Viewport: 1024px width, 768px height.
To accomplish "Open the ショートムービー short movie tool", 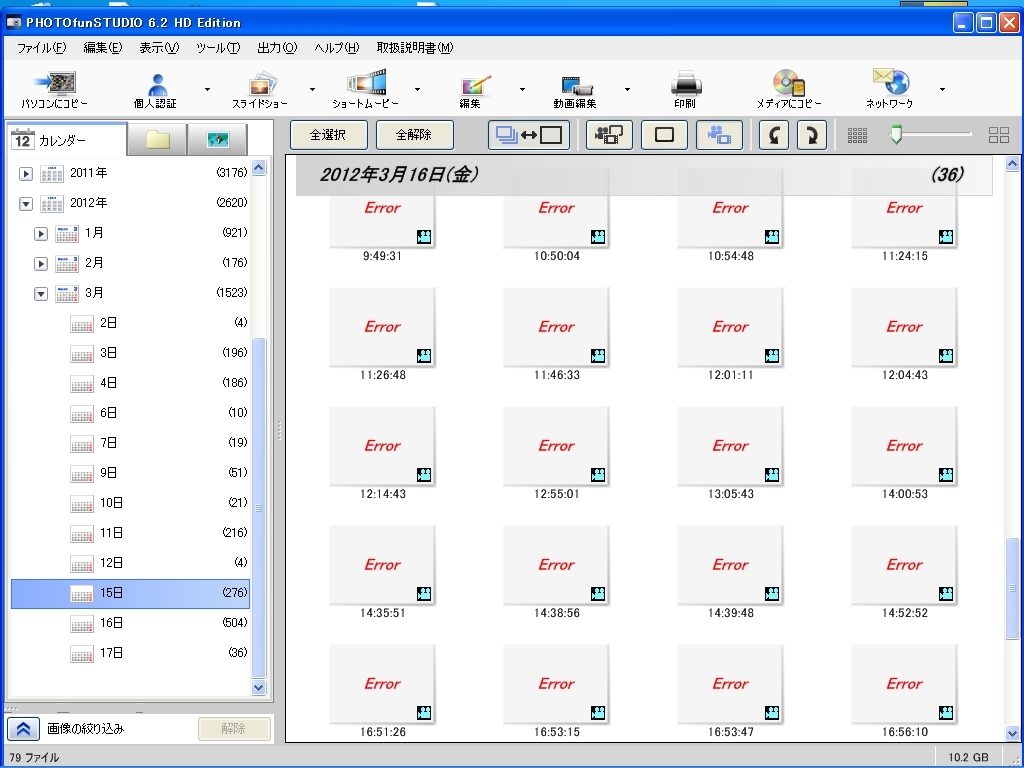I will pos(365,88).
